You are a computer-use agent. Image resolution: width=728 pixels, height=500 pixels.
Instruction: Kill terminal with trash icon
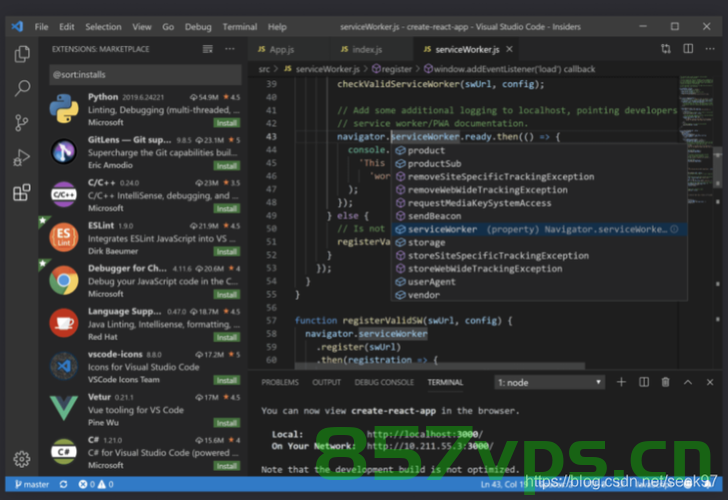[665, 382]
